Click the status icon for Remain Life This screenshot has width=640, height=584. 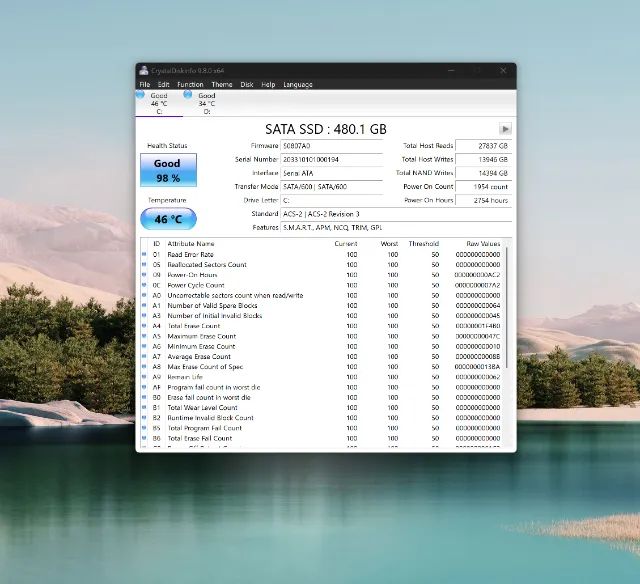(144, 377)
